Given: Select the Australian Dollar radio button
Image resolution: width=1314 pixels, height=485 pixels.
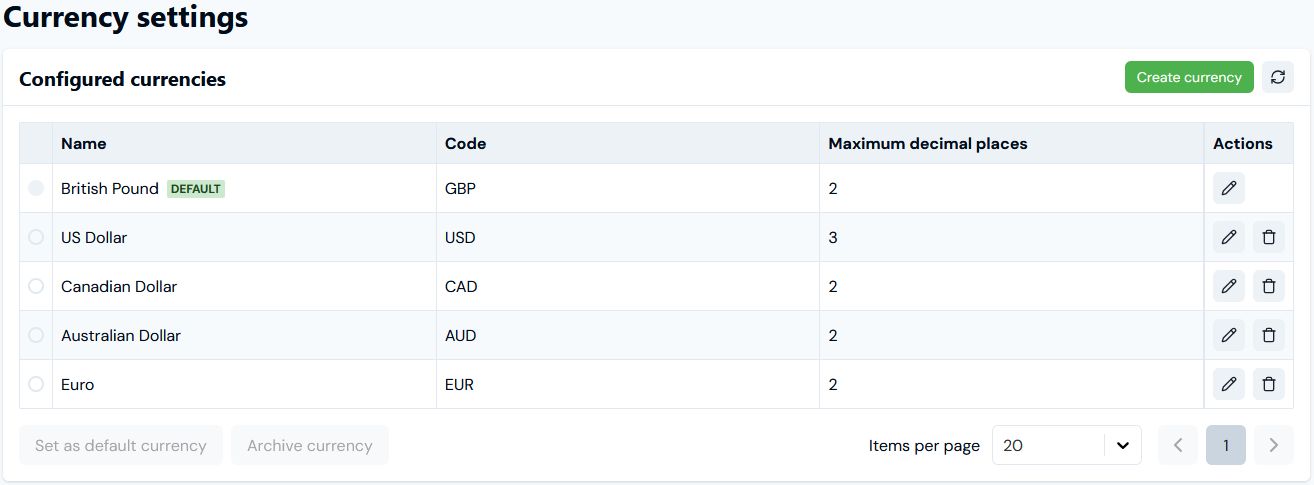Looking at the screenshot, I should point(36,335).
